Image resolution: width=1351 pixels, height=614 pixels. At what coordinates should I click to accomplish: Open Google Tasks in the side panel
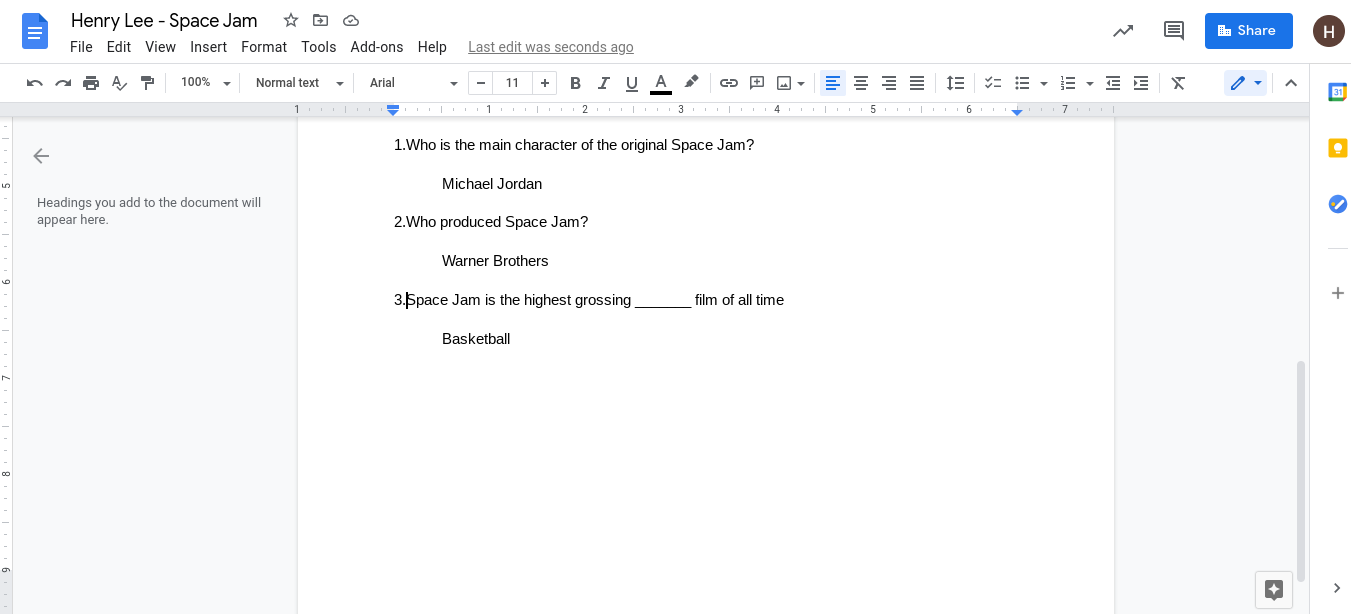click(x=1337, y=204)
